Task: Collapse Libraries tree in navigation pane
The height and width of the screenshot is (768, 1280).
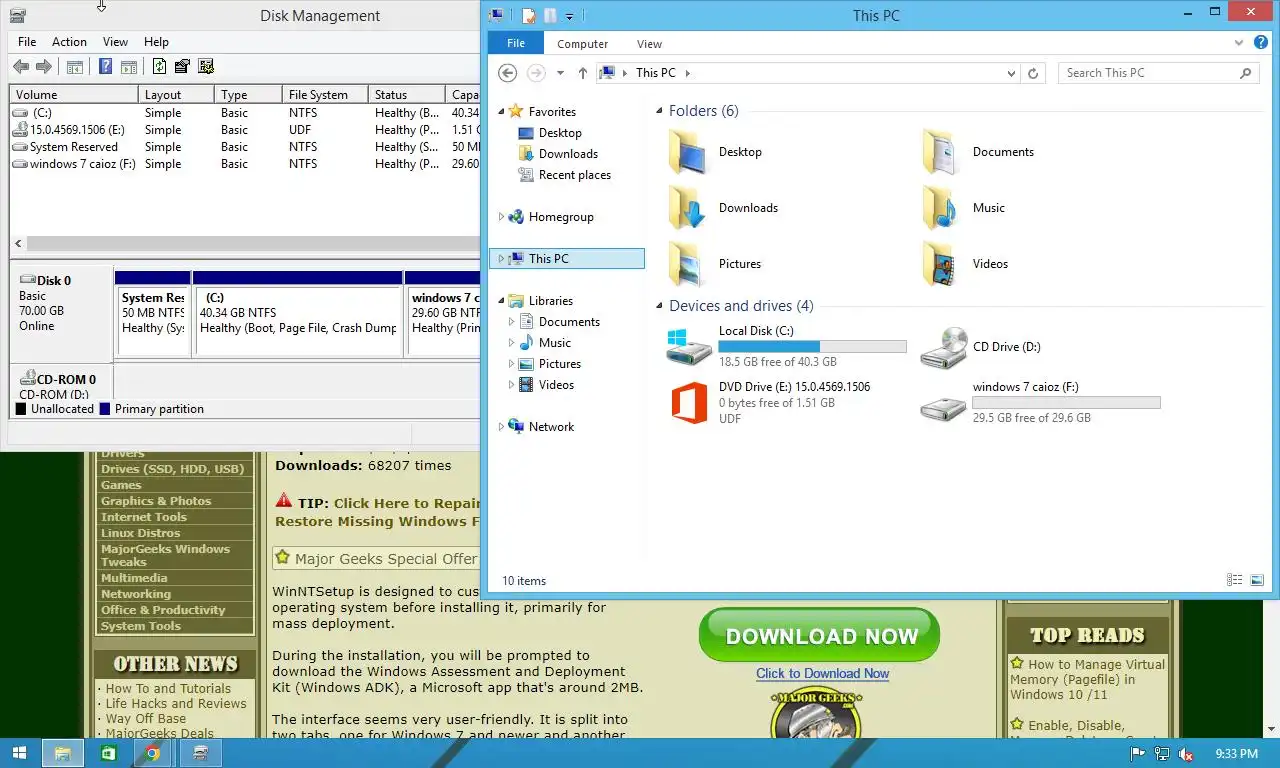Action: (x=501, y=301)
